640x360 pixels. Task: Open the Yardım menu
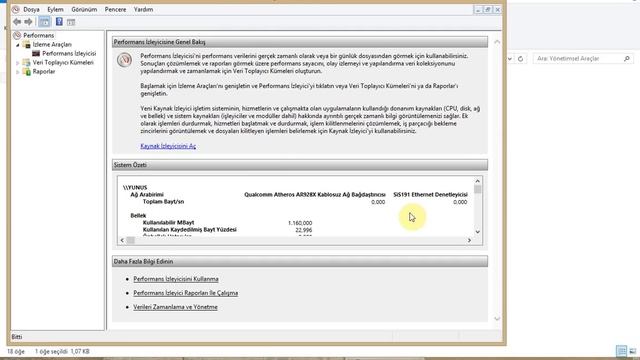[x=143, y=9]
